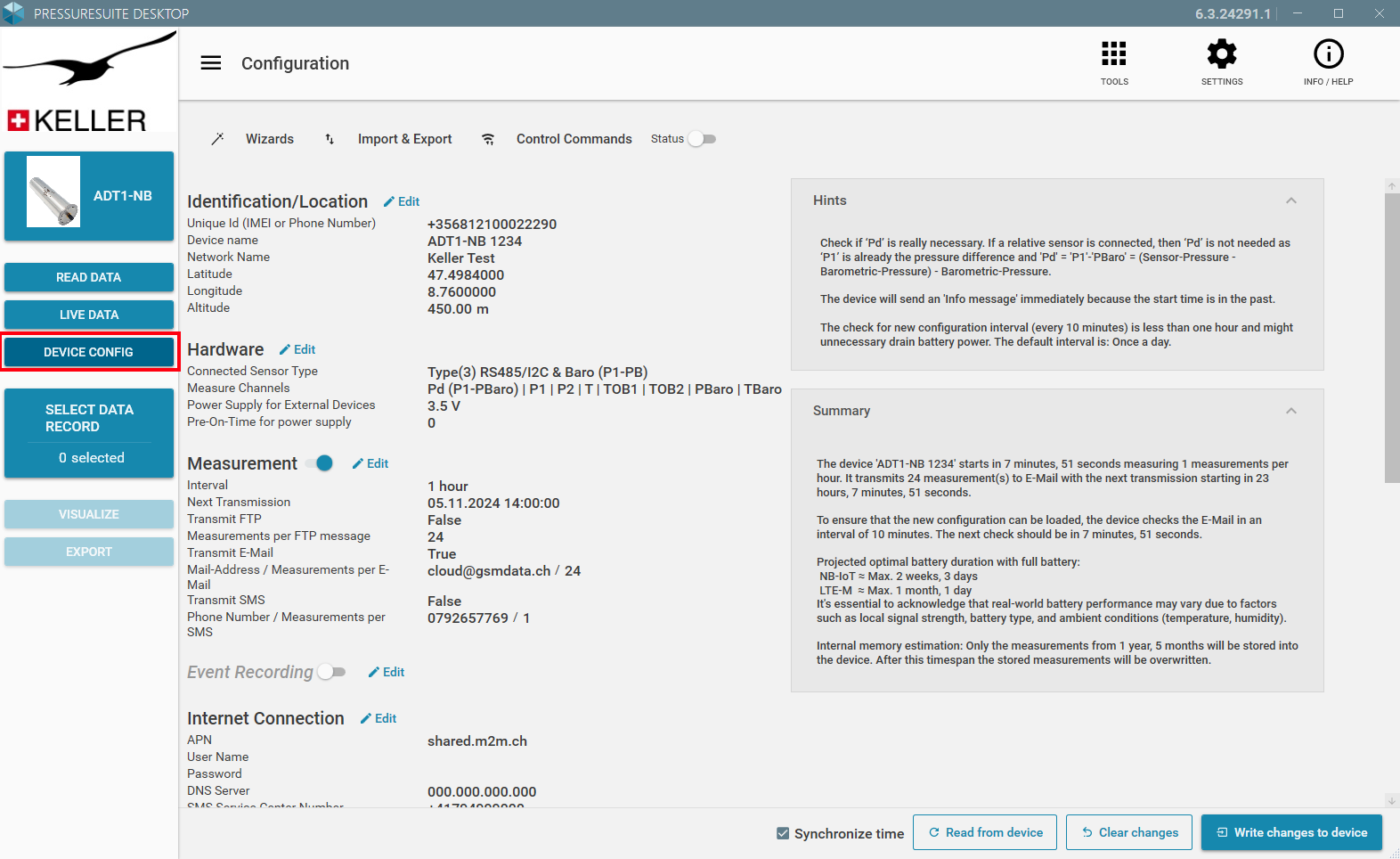Edit the Hardware section
The image size is (1400, 859).
coord(297,349)
